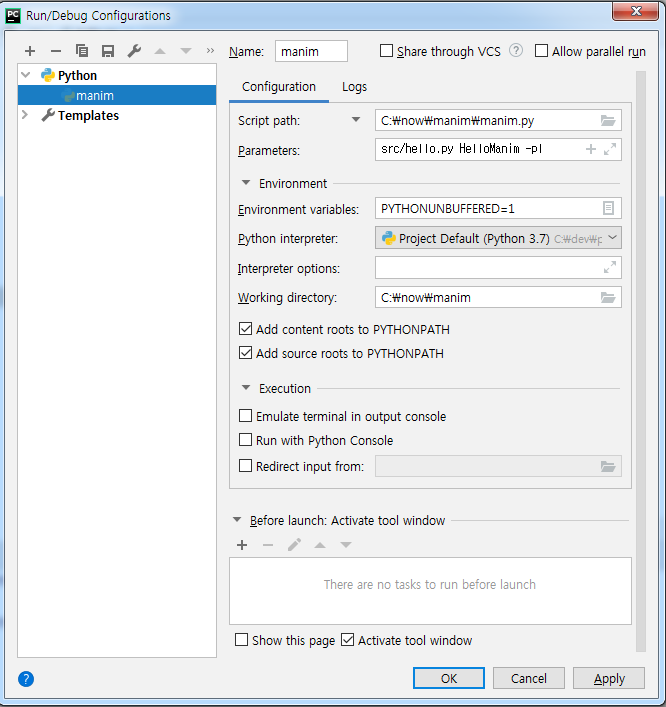Open the Script path type dropdown arrow
Screen dimensions: 666x707
356,120
